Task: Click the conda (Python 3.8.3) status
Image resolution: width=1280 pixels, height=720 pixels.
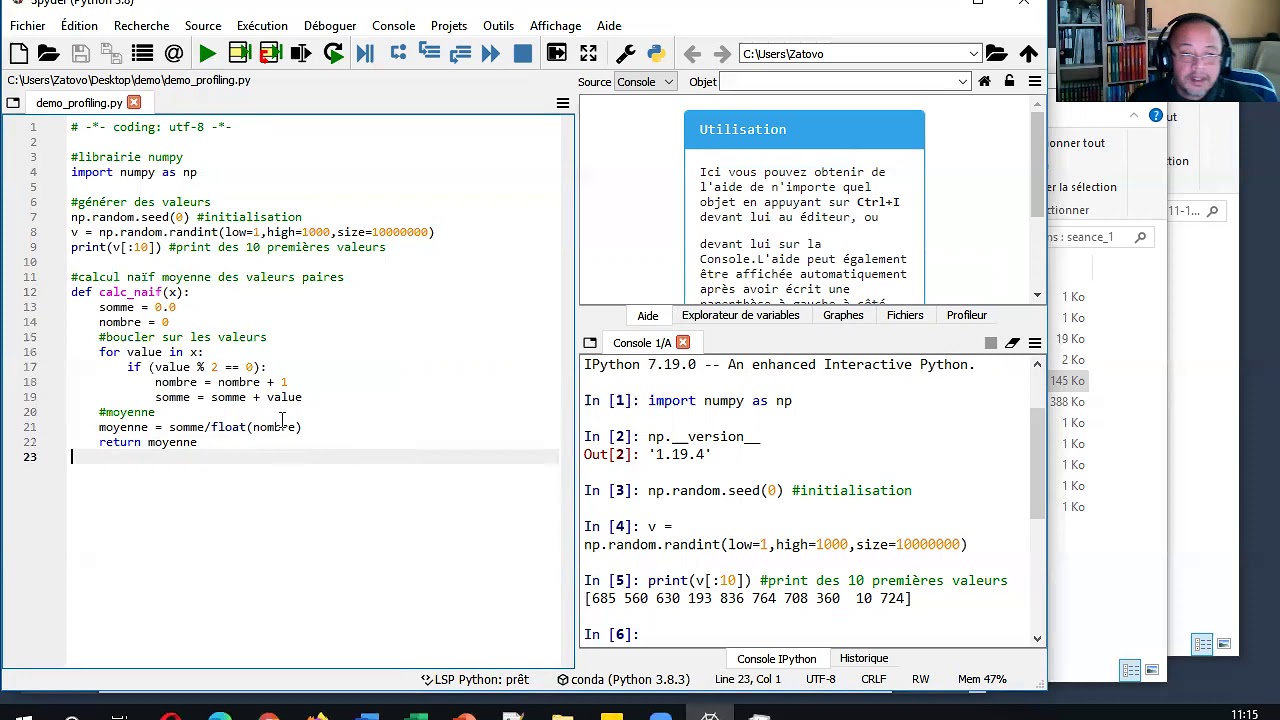Action: 624,680
